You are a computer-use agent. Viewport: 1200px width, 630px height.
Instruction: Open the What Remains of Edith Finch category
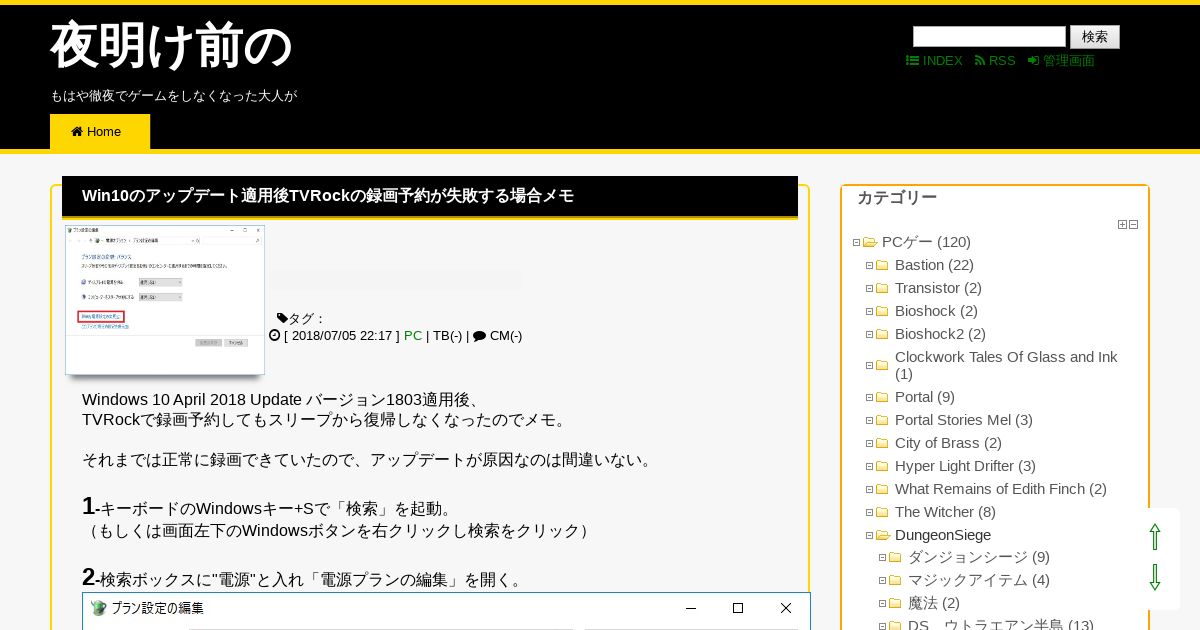(1001, 489)
